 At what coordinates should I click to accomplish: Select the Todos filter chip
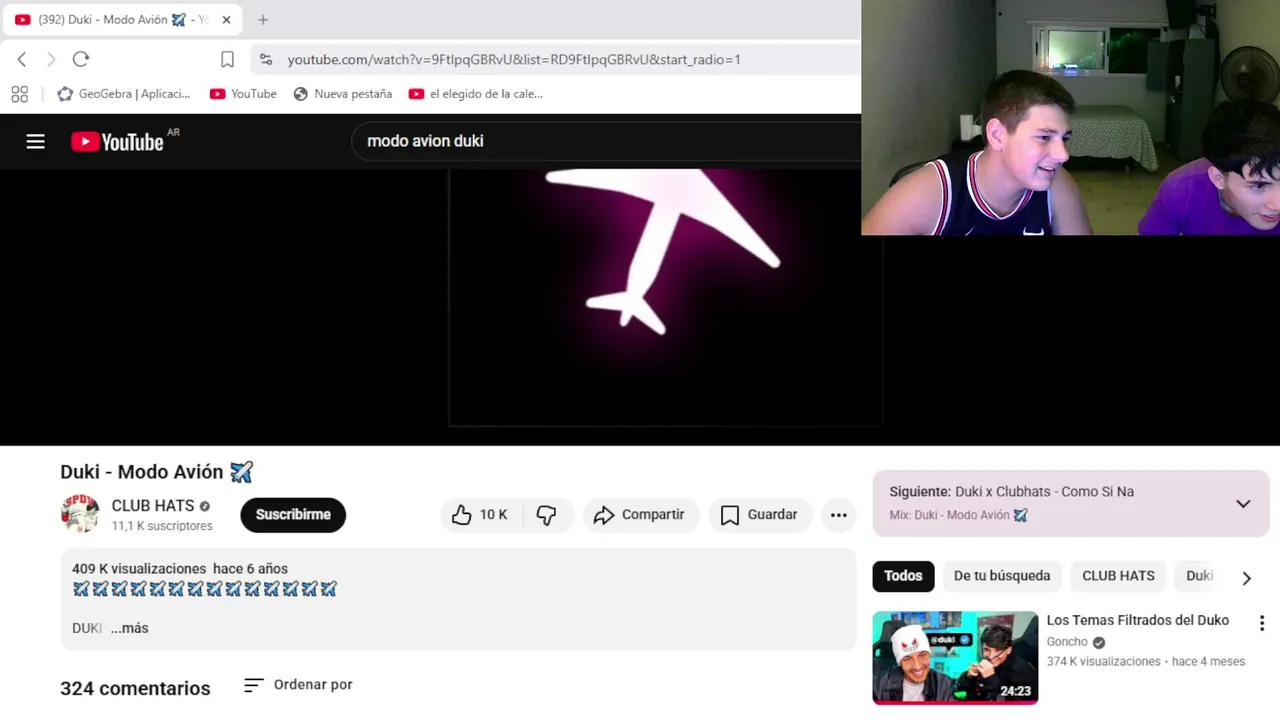[903, 576]
